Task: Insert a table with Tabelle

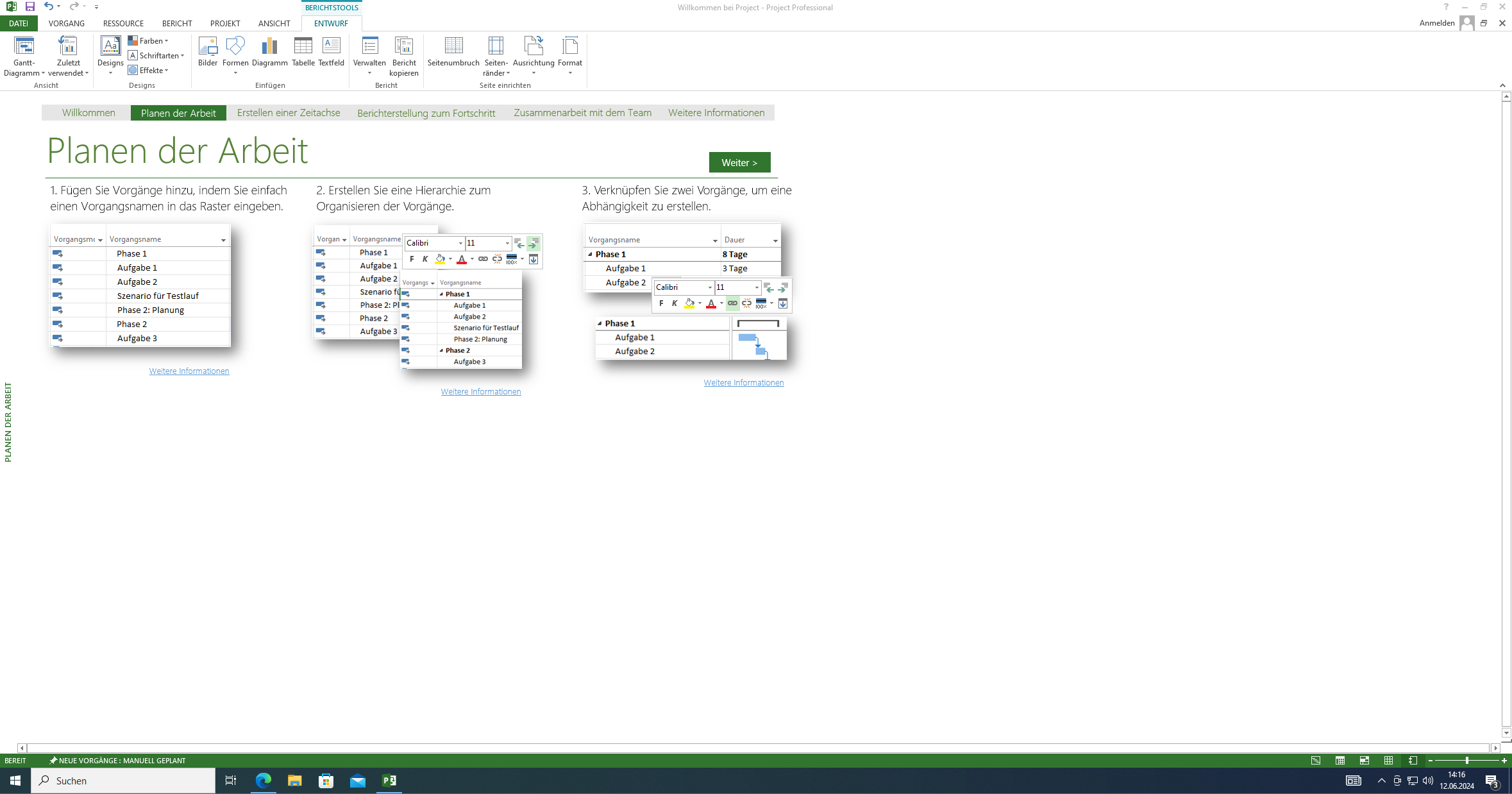Action: pyautogui.click(x=303, y=51)
